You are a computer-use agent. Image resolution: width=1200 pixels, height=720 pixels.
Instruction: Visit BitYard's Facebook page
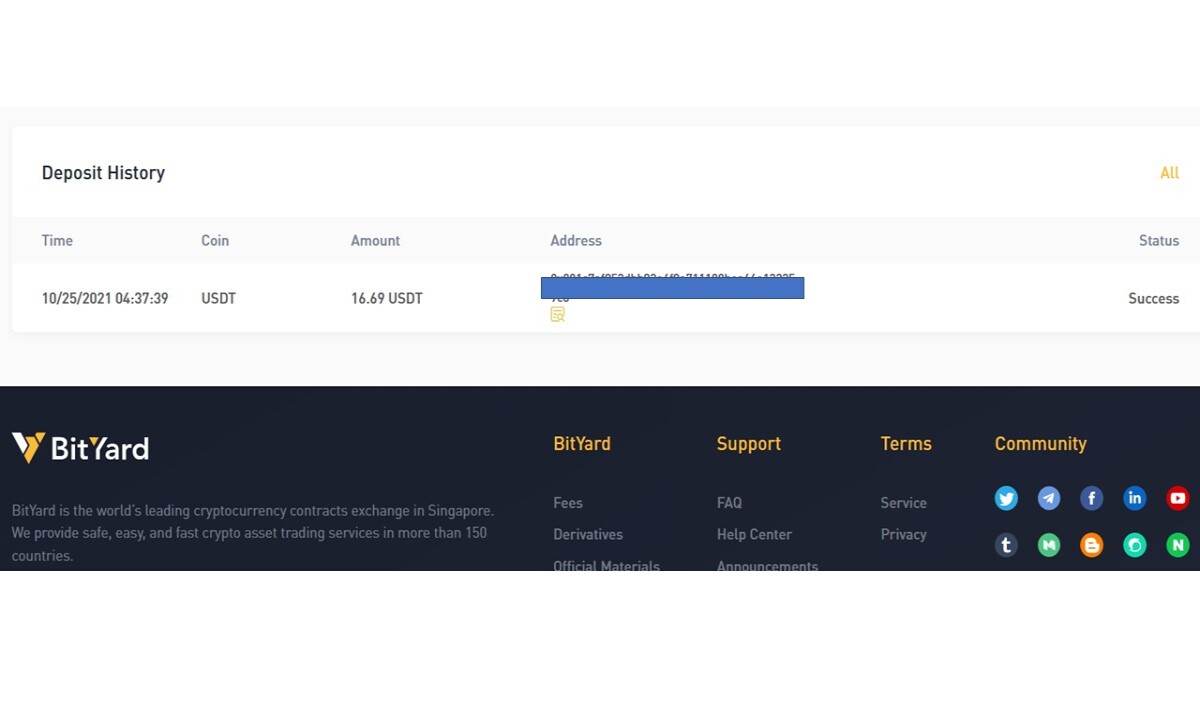(x=1092, y=498)
